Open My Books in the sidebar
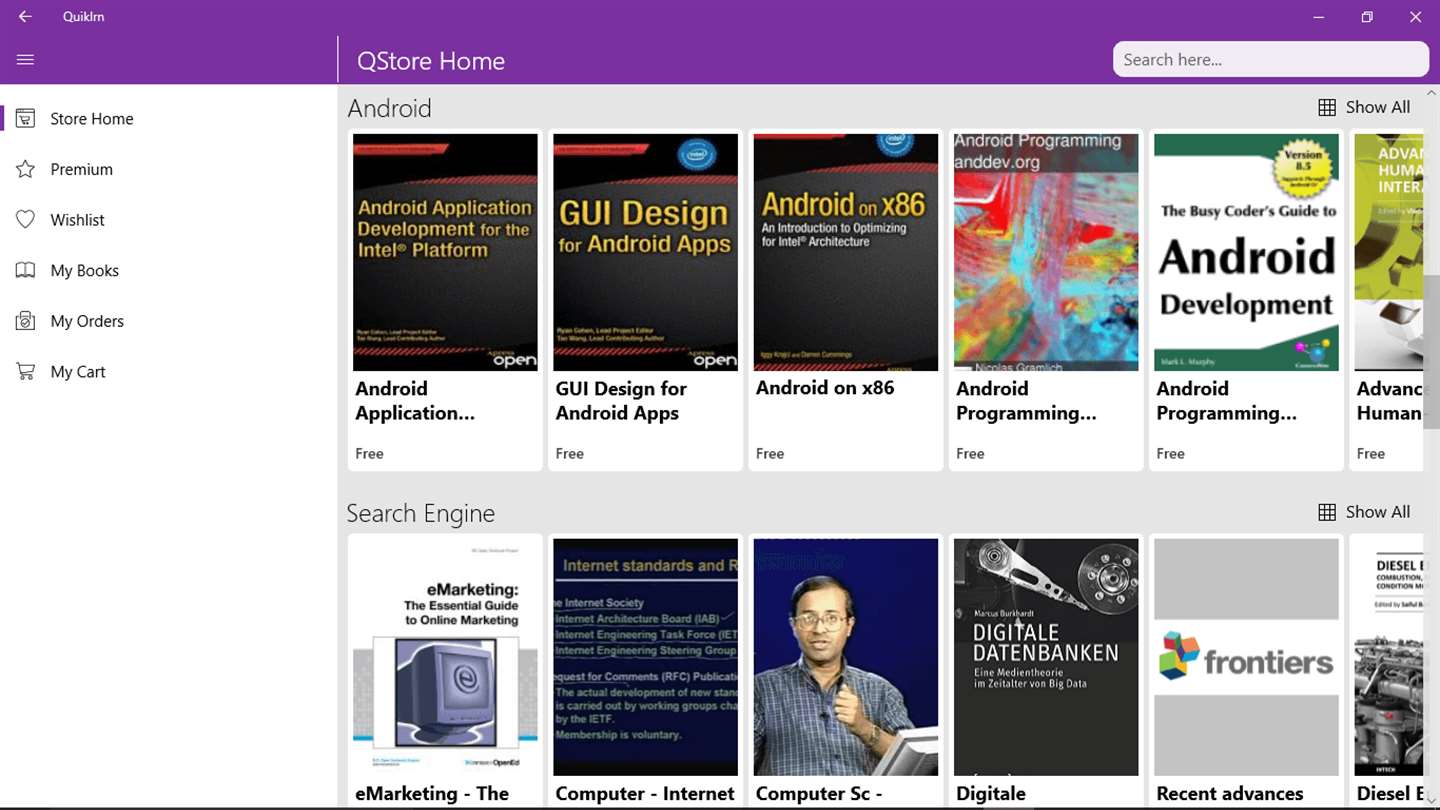The width and height of the screenshot is (1440, 810). tap(168, 270)
